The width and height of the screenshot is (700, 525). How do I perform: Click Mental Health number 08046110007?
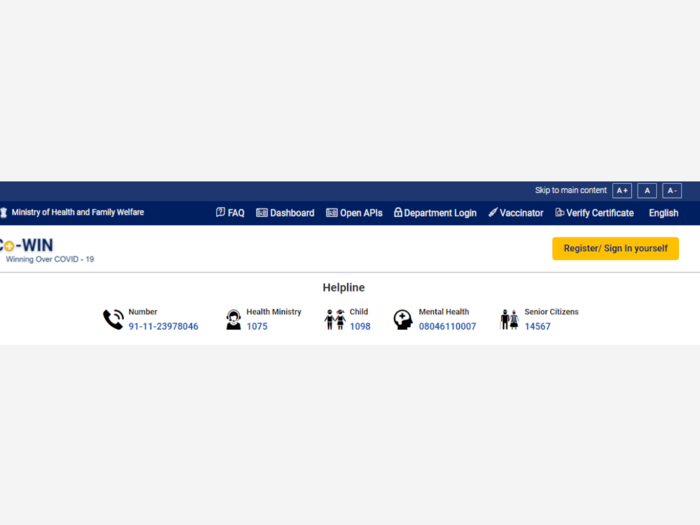tap(447, 326)
